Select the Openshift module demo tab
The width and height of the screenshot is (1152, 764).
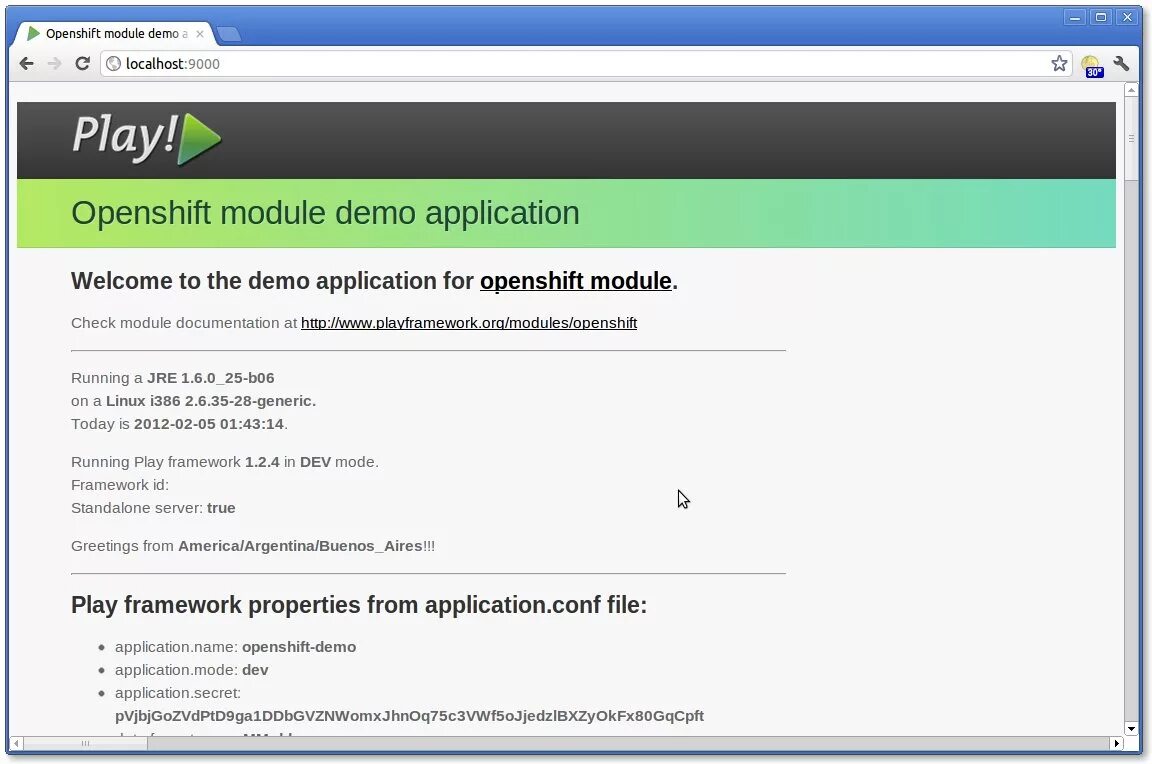116,34
